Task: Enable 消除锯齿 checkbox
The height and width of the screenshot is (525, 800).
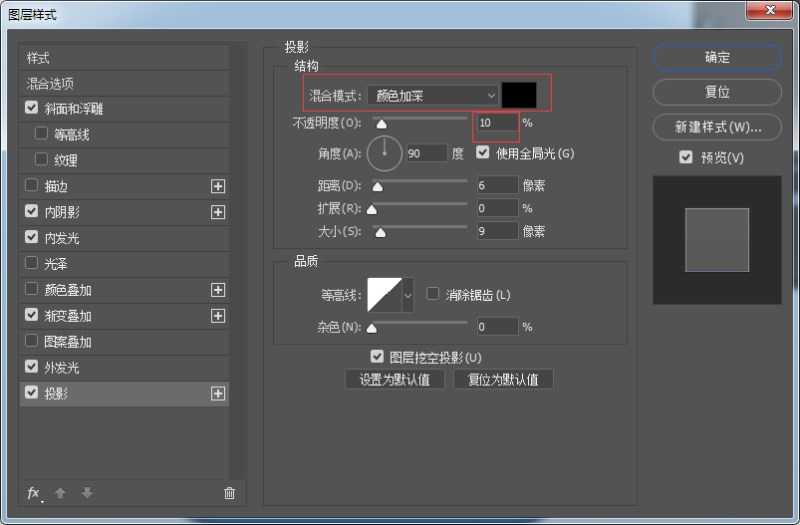Action: click(x=433, y=294)
